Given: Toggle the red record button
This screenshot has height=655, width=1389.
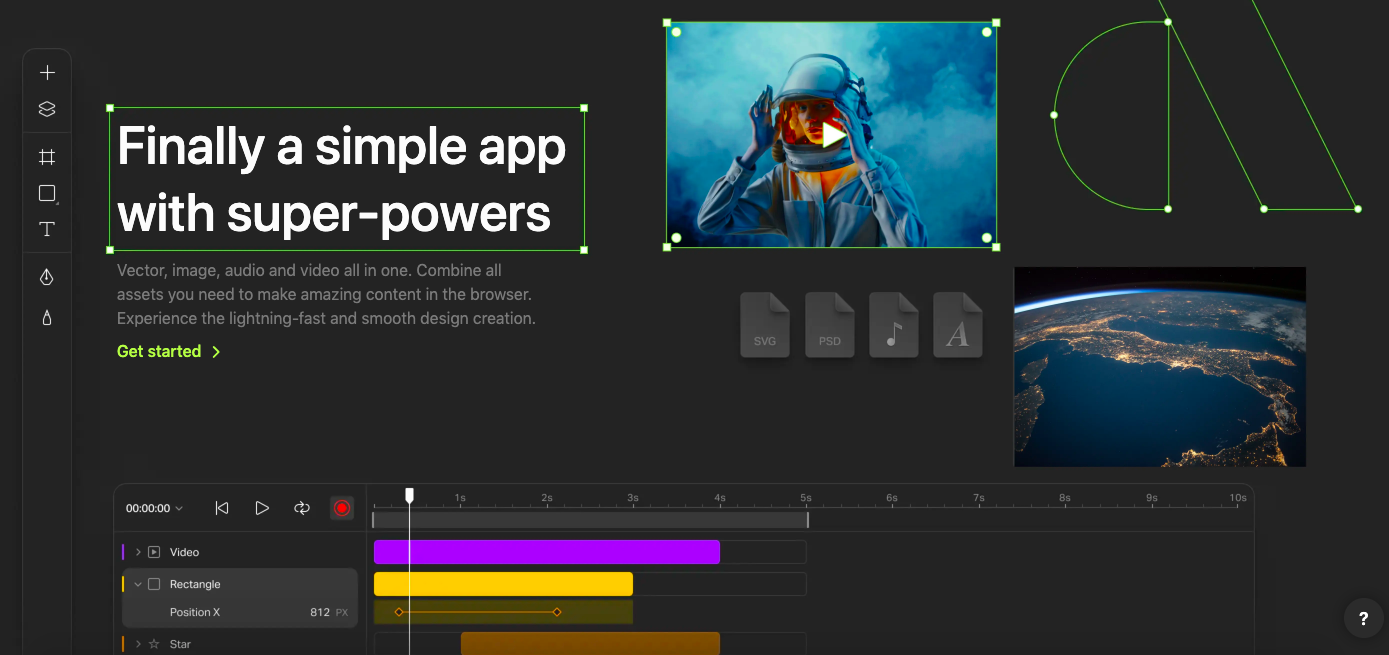Looking at the screenshot, I should coord(342,508).
